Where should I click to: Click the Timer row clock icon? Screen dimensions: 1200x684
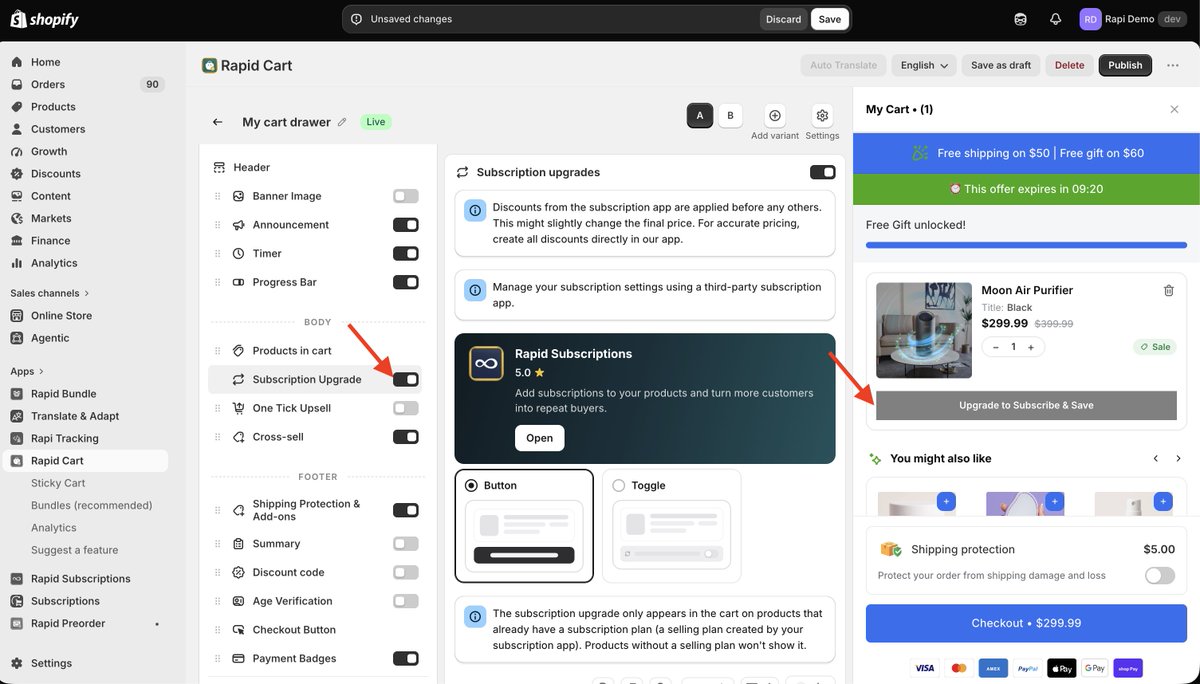click(238, 253)
